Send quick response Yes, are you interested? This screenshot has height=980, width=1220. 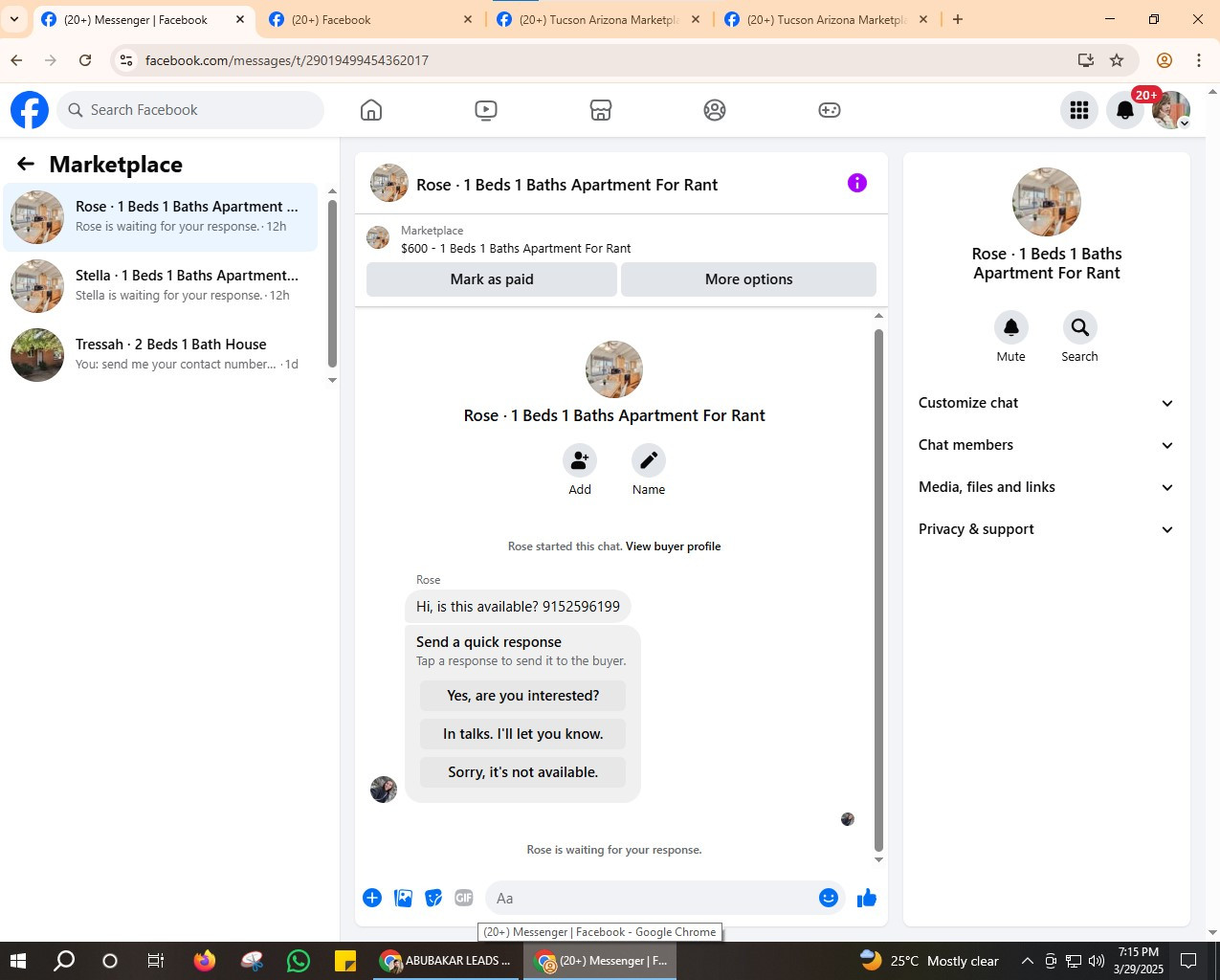tap(523, 696)
